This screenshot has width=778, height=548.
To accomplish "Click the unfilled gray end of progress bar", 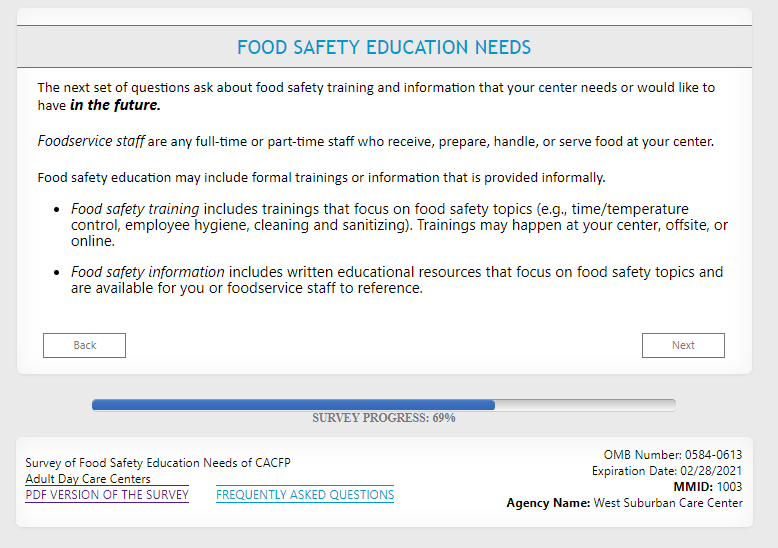I will (x=585, y=405).
